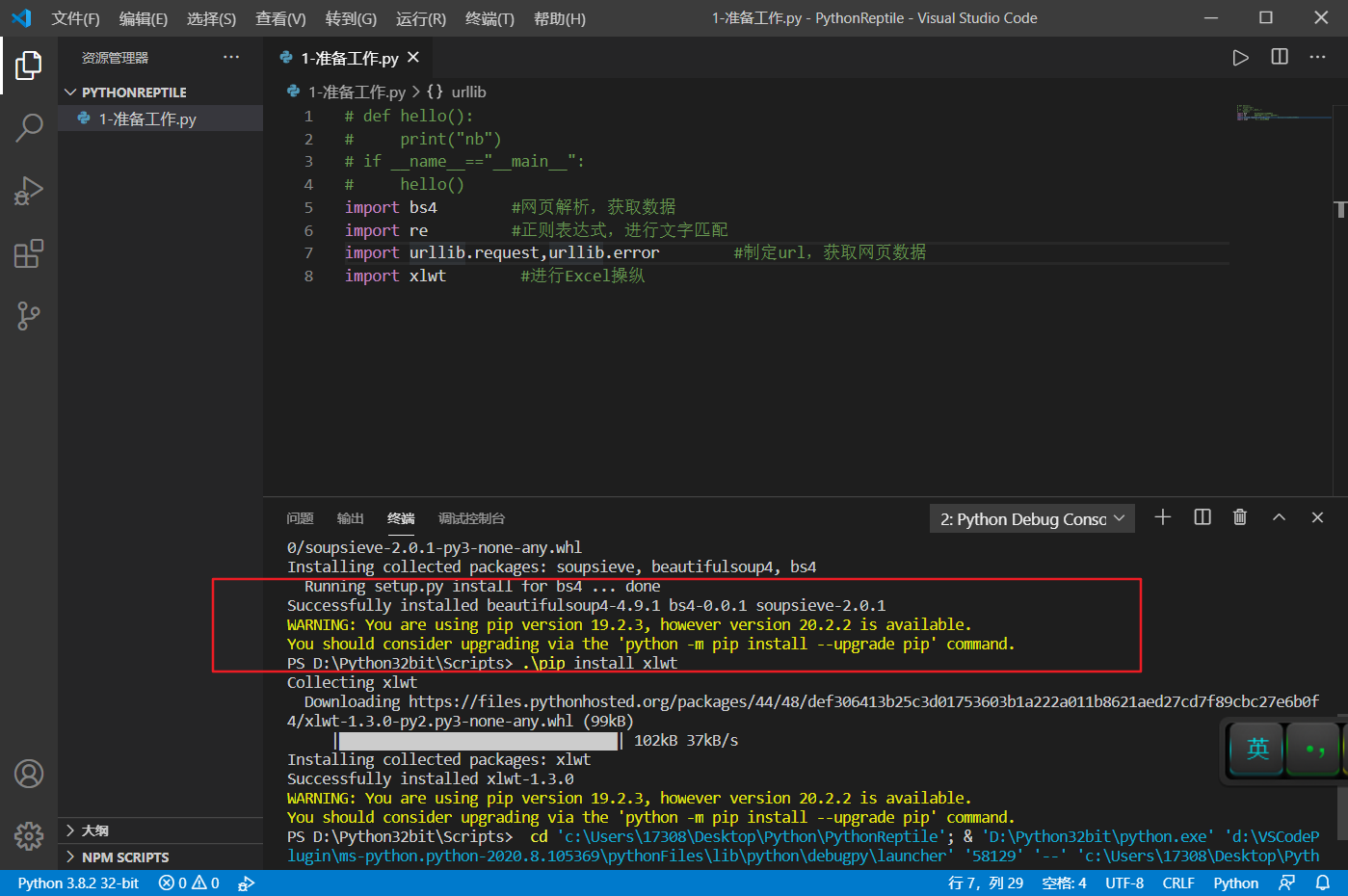Open the Source Control view
Screen dimensions: 1348x896
[28, 316]
